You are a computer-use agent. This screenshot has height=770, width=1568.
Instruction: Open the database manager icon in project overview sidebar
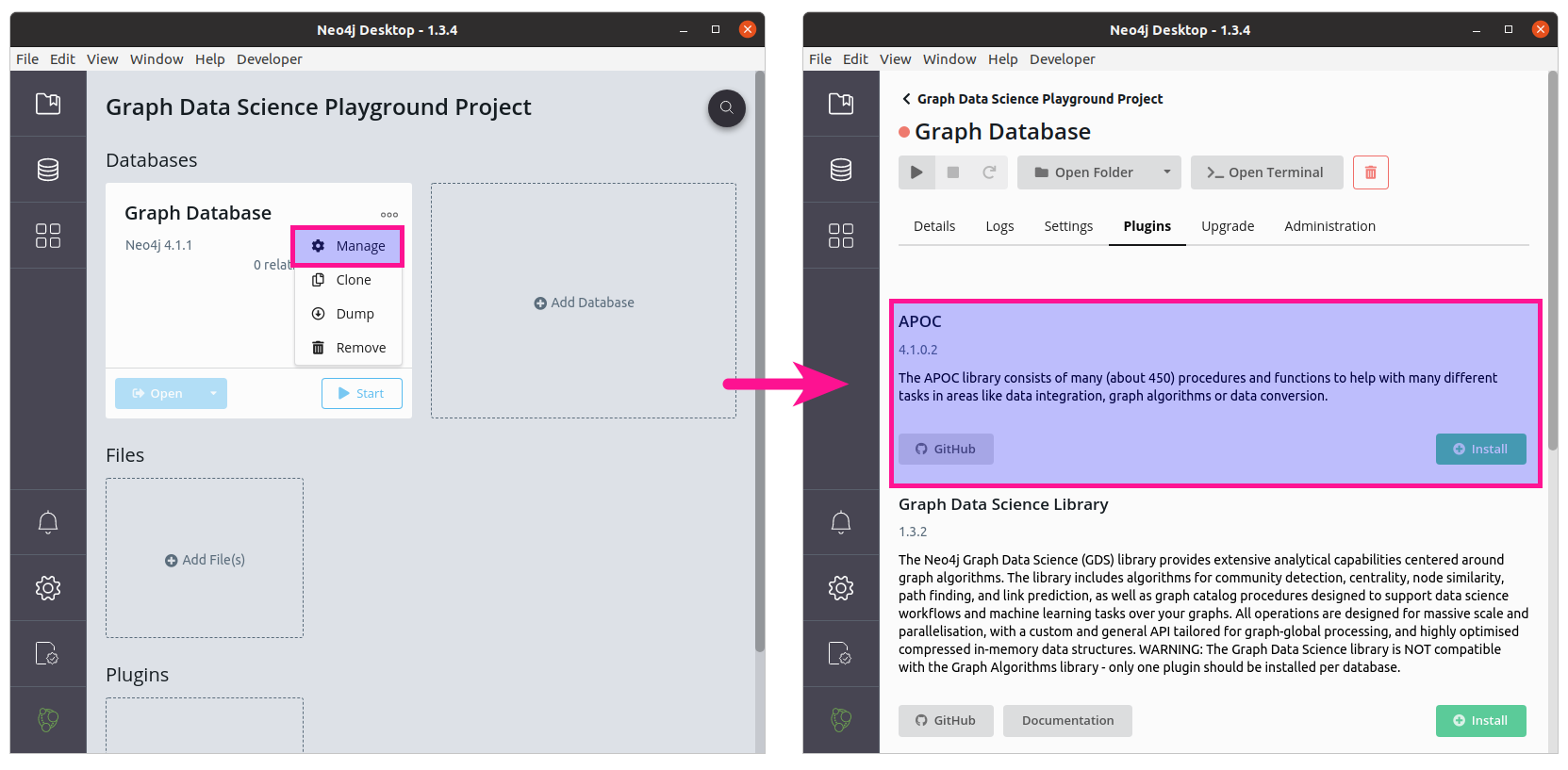coord(48,170)
